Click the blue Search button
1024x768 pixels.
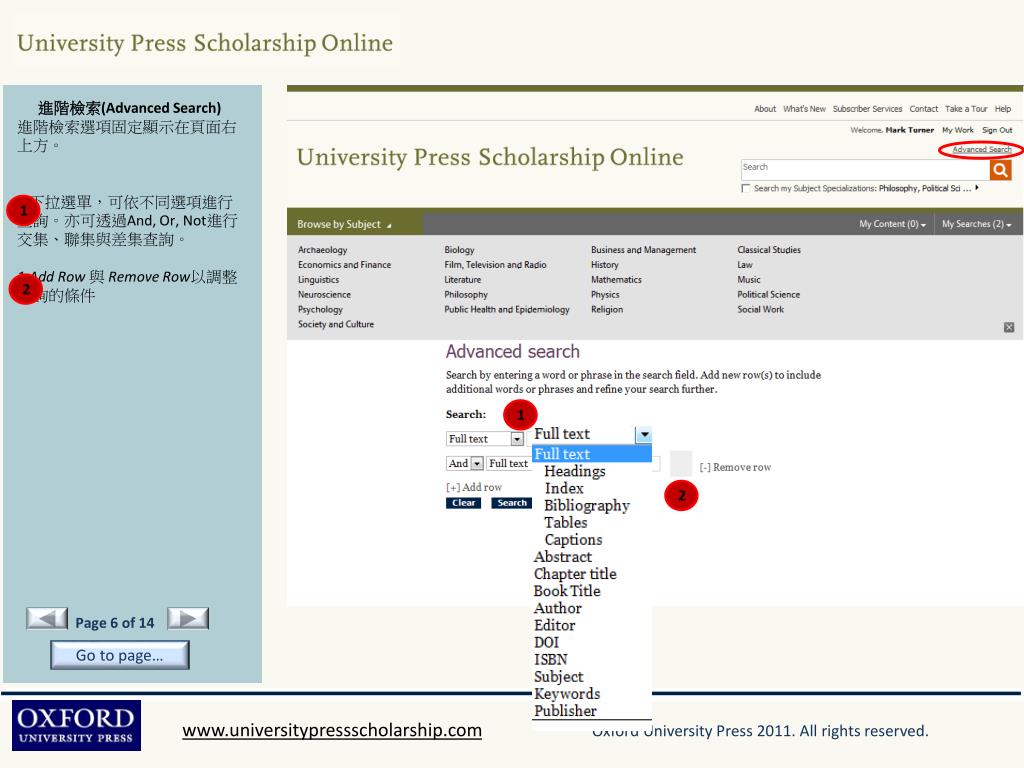coord(511,503)
